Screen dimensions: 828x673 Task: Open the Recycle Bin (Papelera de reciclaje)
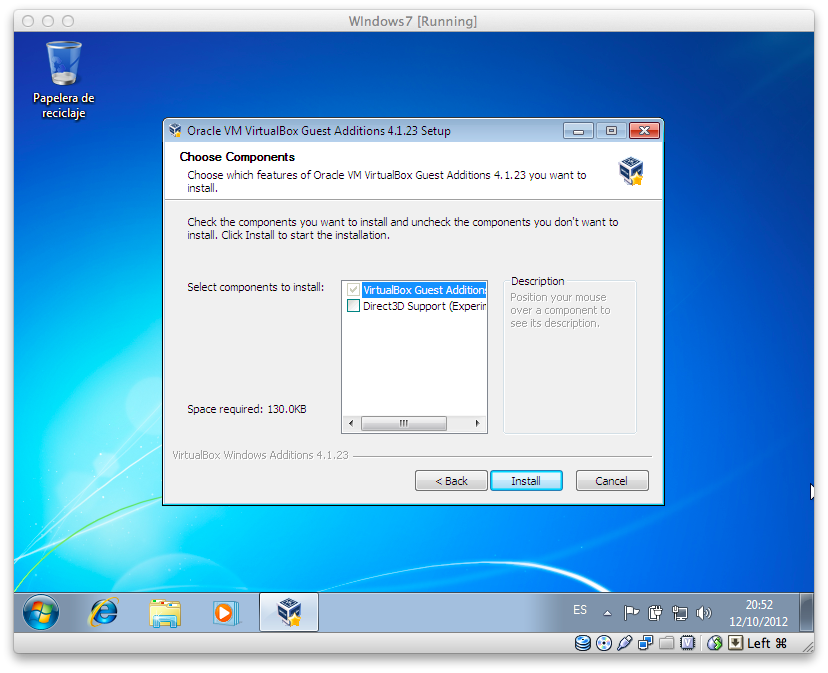point(63,80)
